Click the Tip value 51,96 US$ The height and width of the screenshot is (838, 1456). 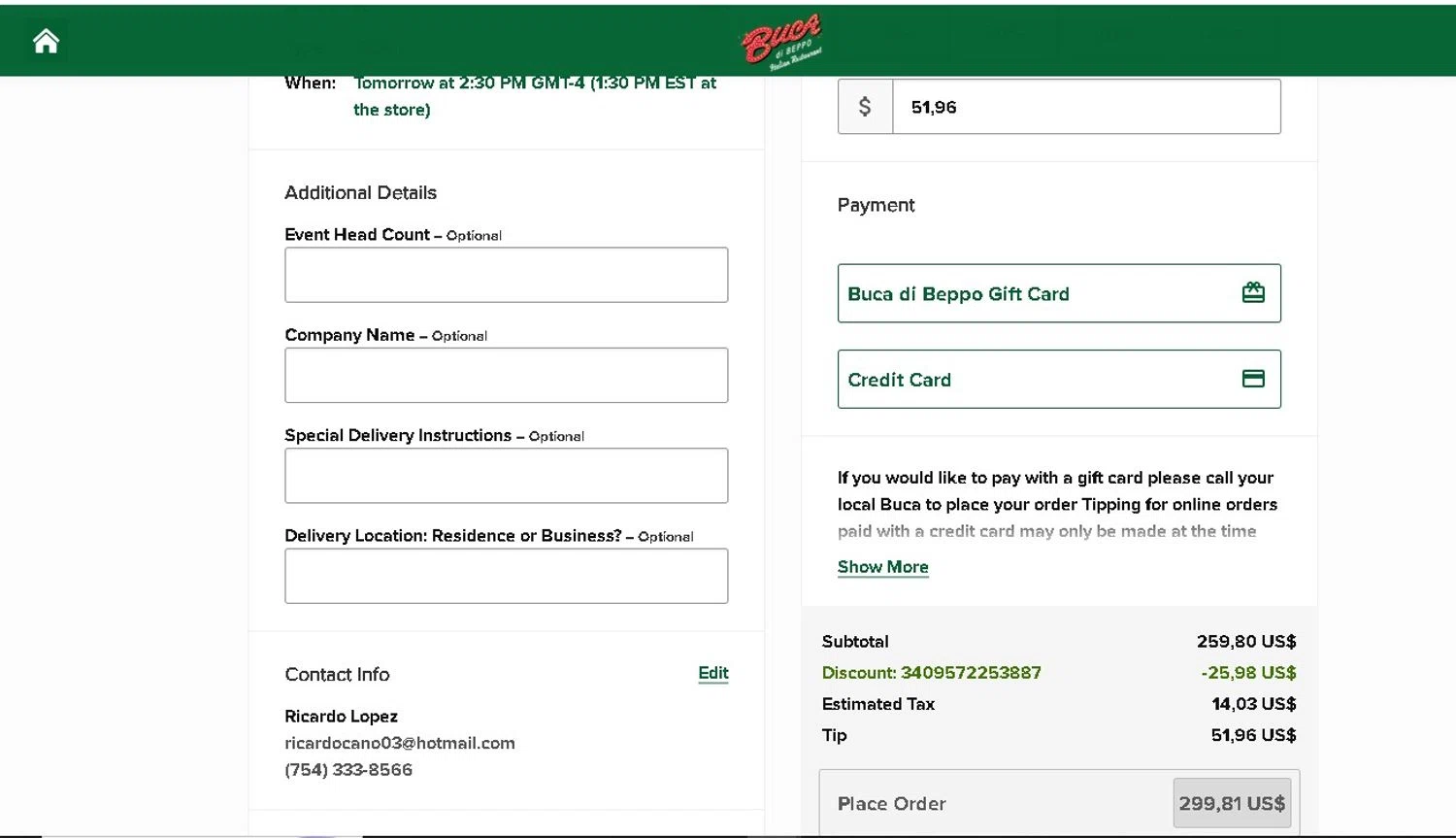pyautogui.click(x=1254, y=735)
